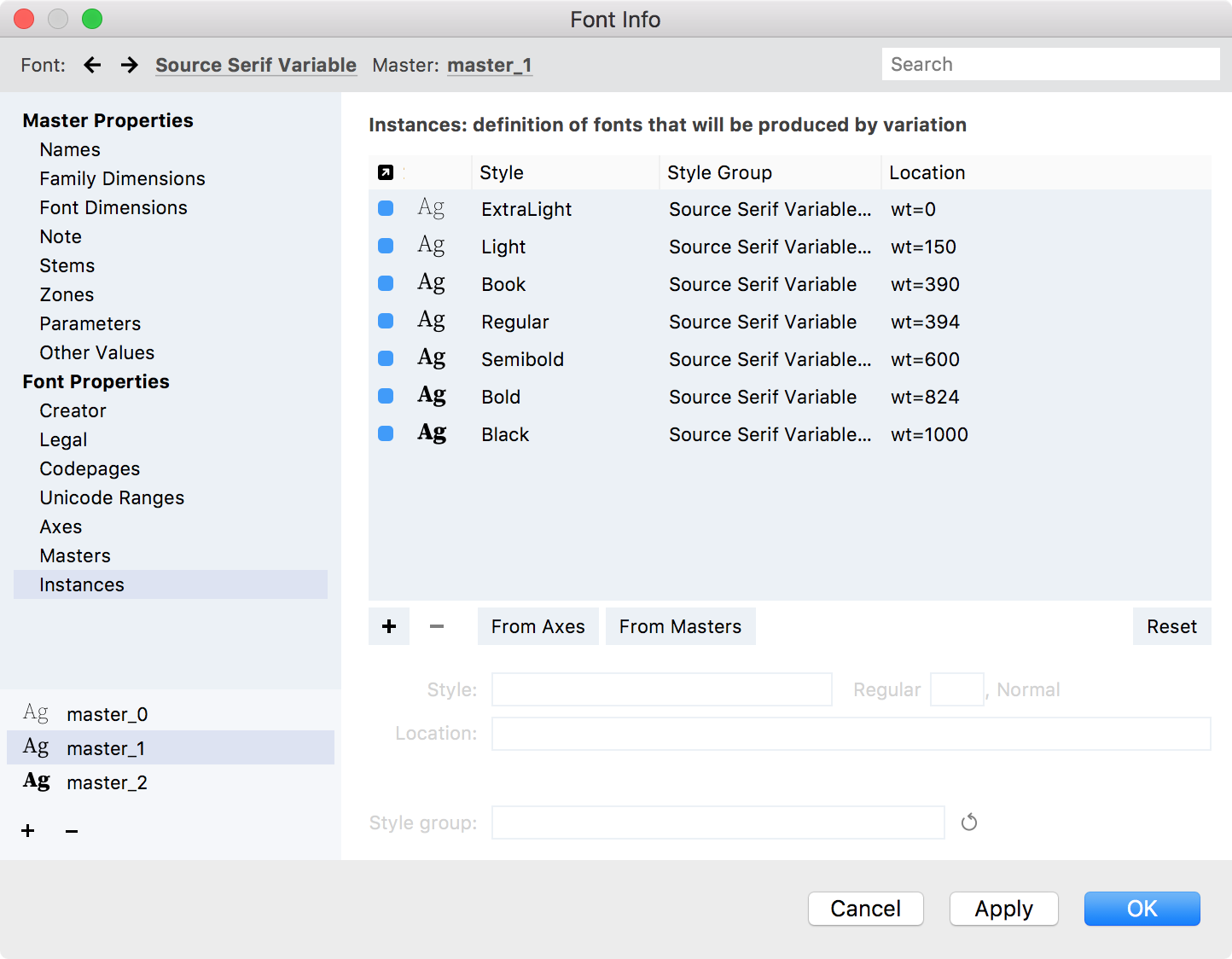Go to previous font with left arrow
The image size is (1232, 959).
92,65
